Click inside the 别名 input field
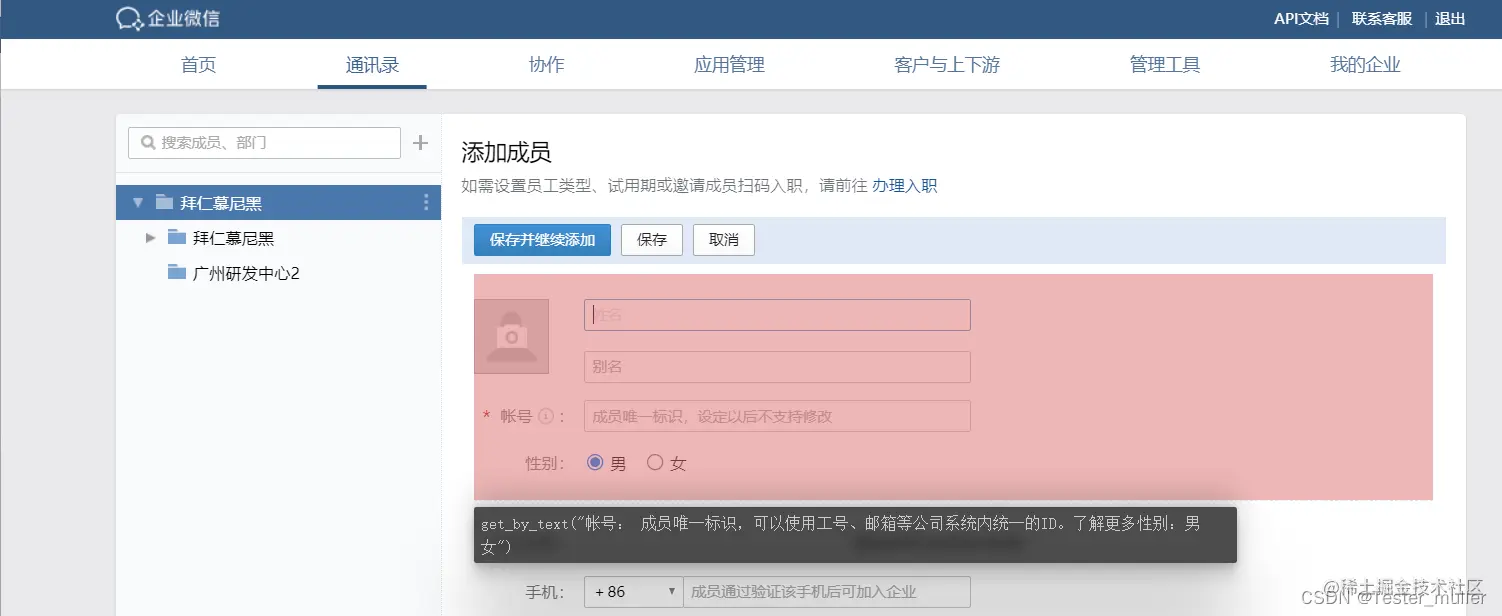Viewport: 1502px width, 616px height. [x=776, y=367]
